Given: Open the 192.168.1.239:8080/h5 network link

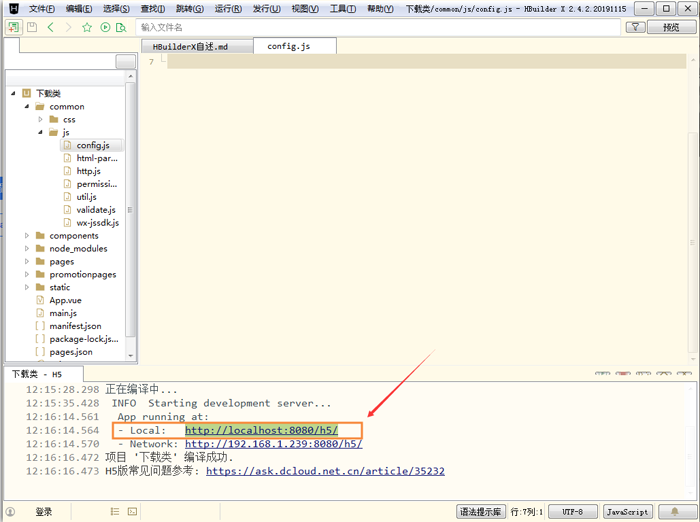Looking at the screenshot, I should (274, 444).
